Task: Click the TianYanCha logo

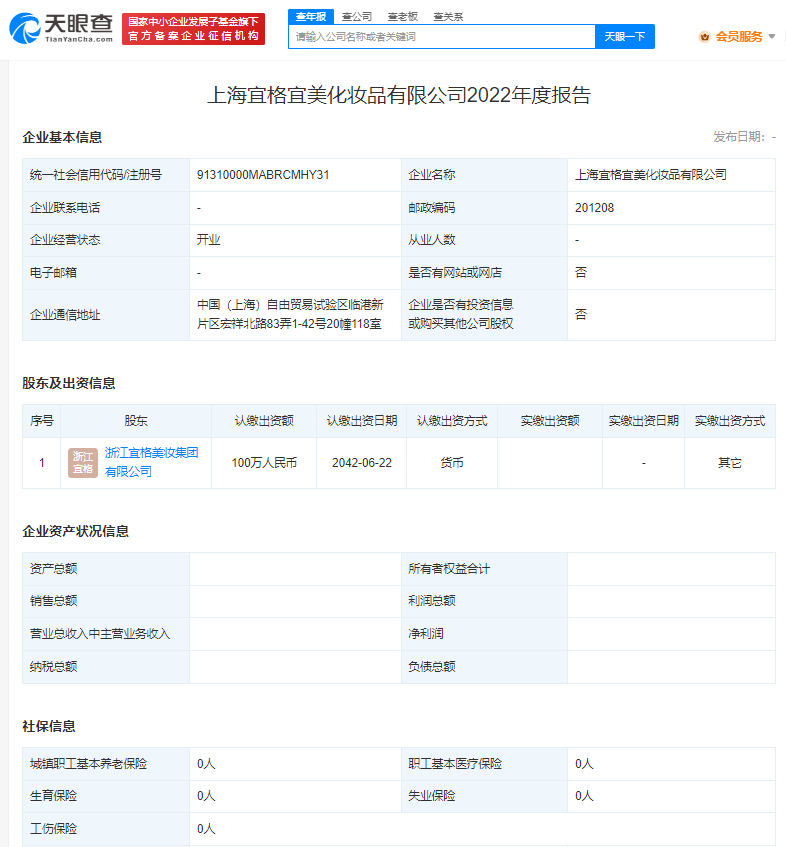Action: tap(60, 28)
